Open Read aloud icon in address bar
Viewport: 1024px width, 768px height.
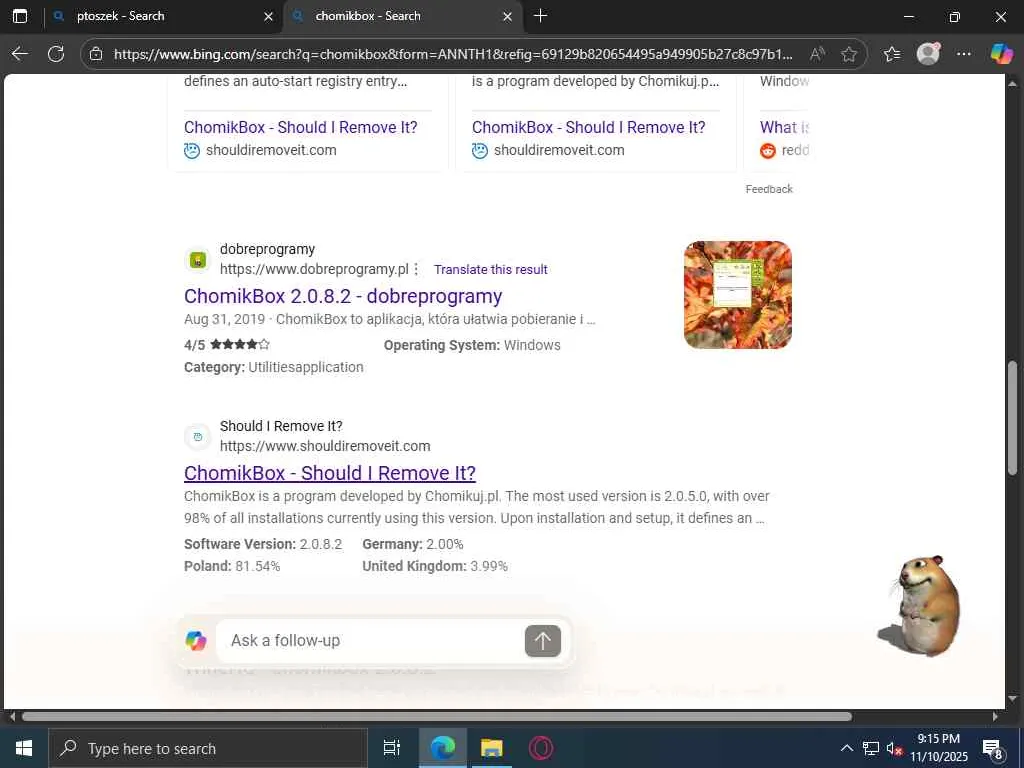[x=817, y=54]
